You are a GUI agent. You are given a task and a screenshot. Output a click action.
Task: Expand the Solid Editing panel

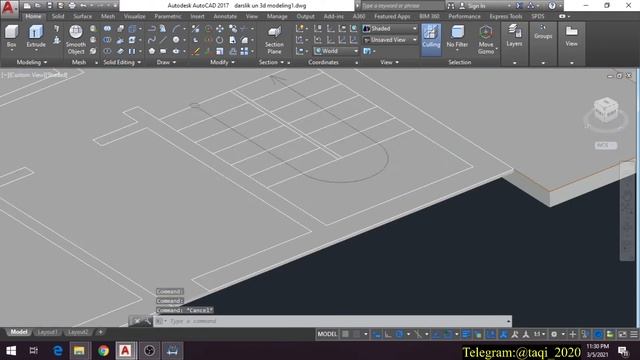point(122,62)
